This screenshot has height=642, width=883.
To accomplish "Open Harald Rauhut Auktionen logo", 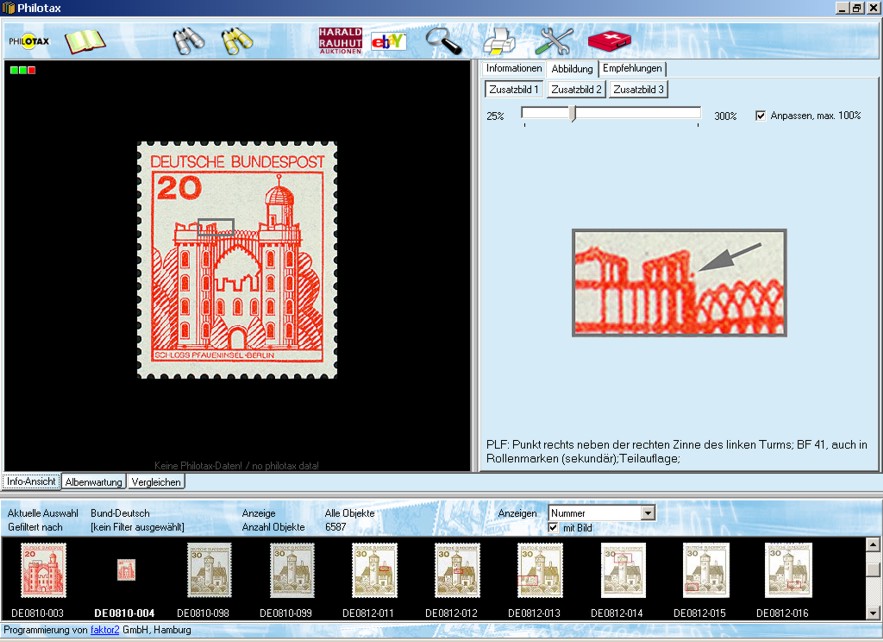I will point(340,41).
